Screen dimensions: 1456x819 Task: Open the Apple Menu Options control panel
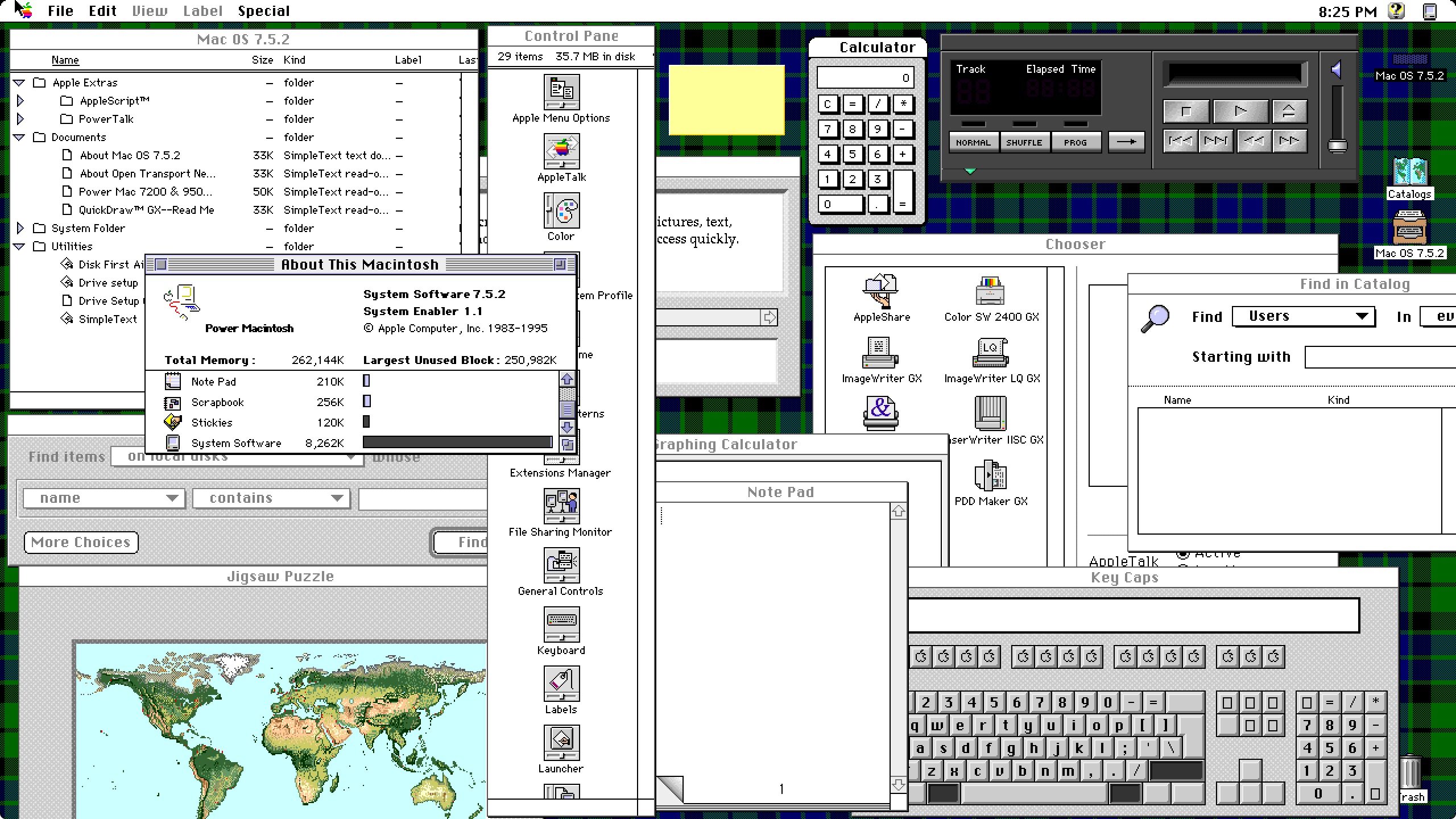(x=561, y=92)
